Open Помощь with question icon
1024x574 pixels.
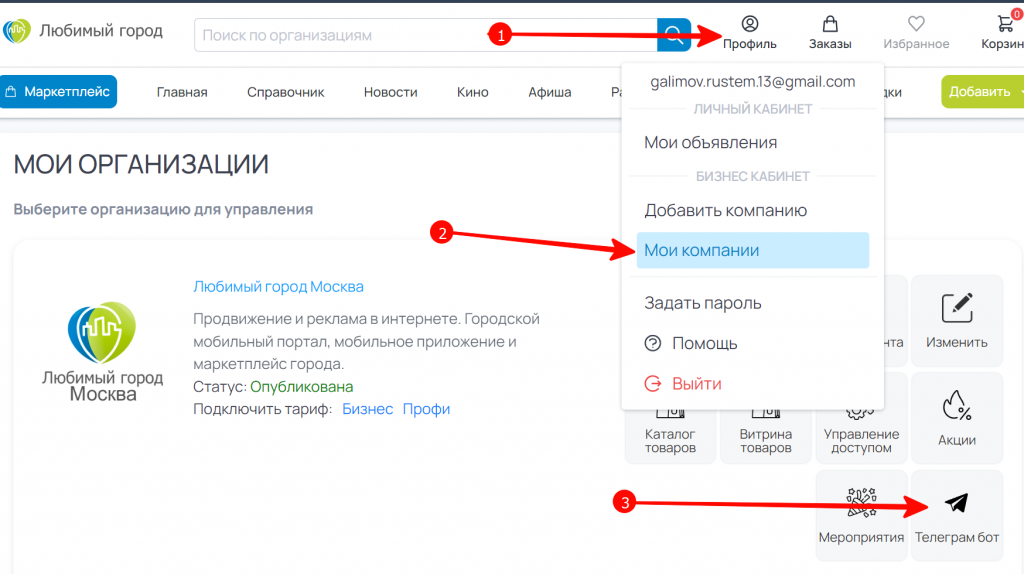pos(691,343)
